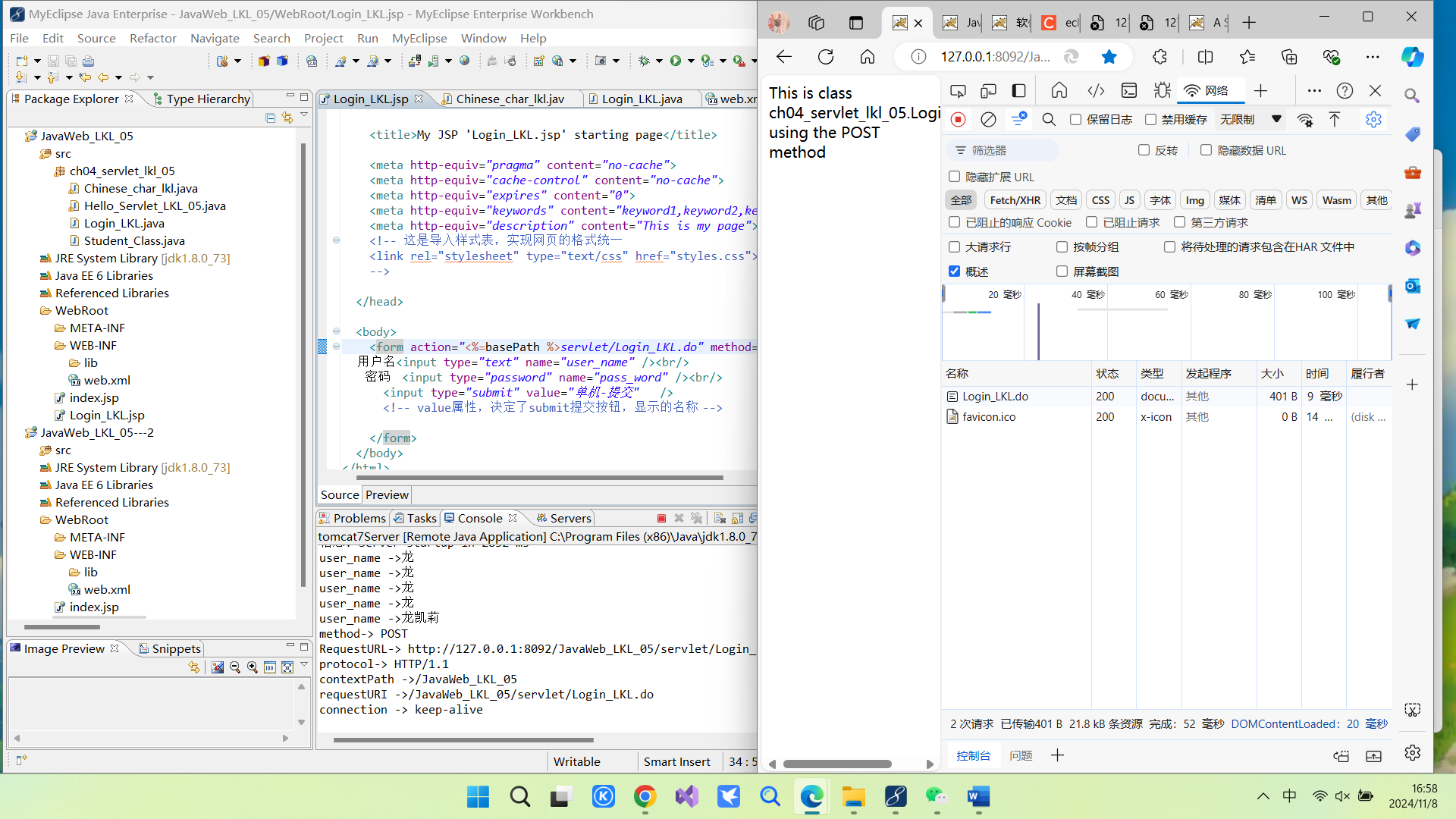Image resolution: width=1456 pixels, height=819 pixels.
Task: Open the Edge Copilot sidebar icon
Action: coord(1412,57)
